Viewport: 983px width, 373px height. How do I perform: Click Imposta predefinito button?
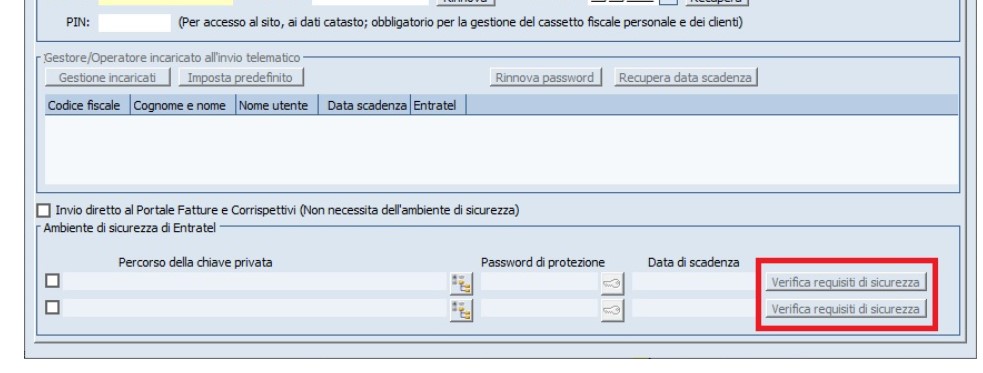241,78
